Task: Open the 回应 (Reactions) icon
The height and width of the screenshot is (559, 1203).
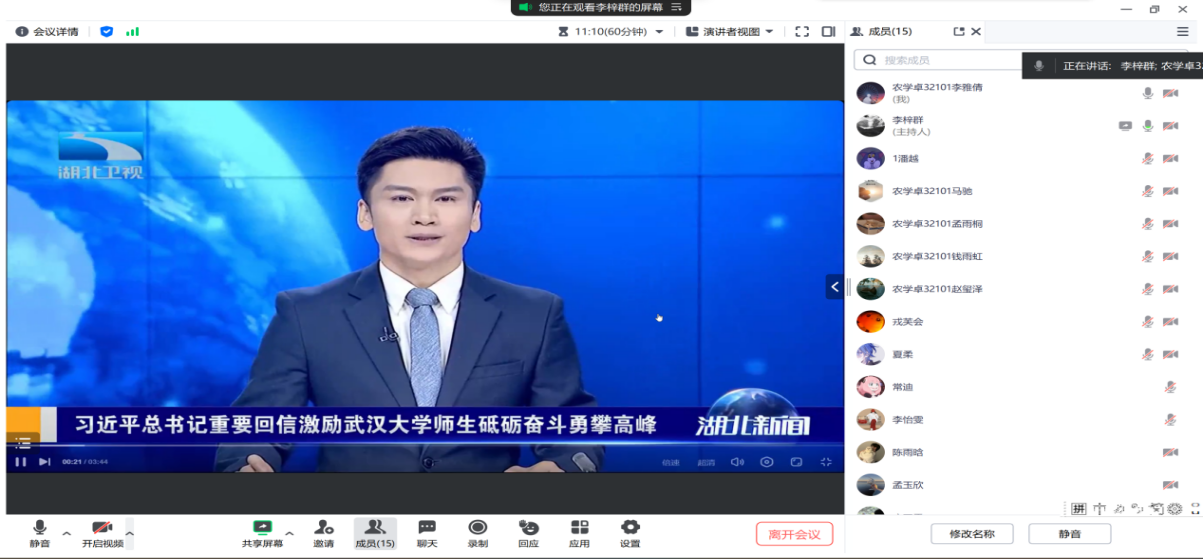Action: 529,532
